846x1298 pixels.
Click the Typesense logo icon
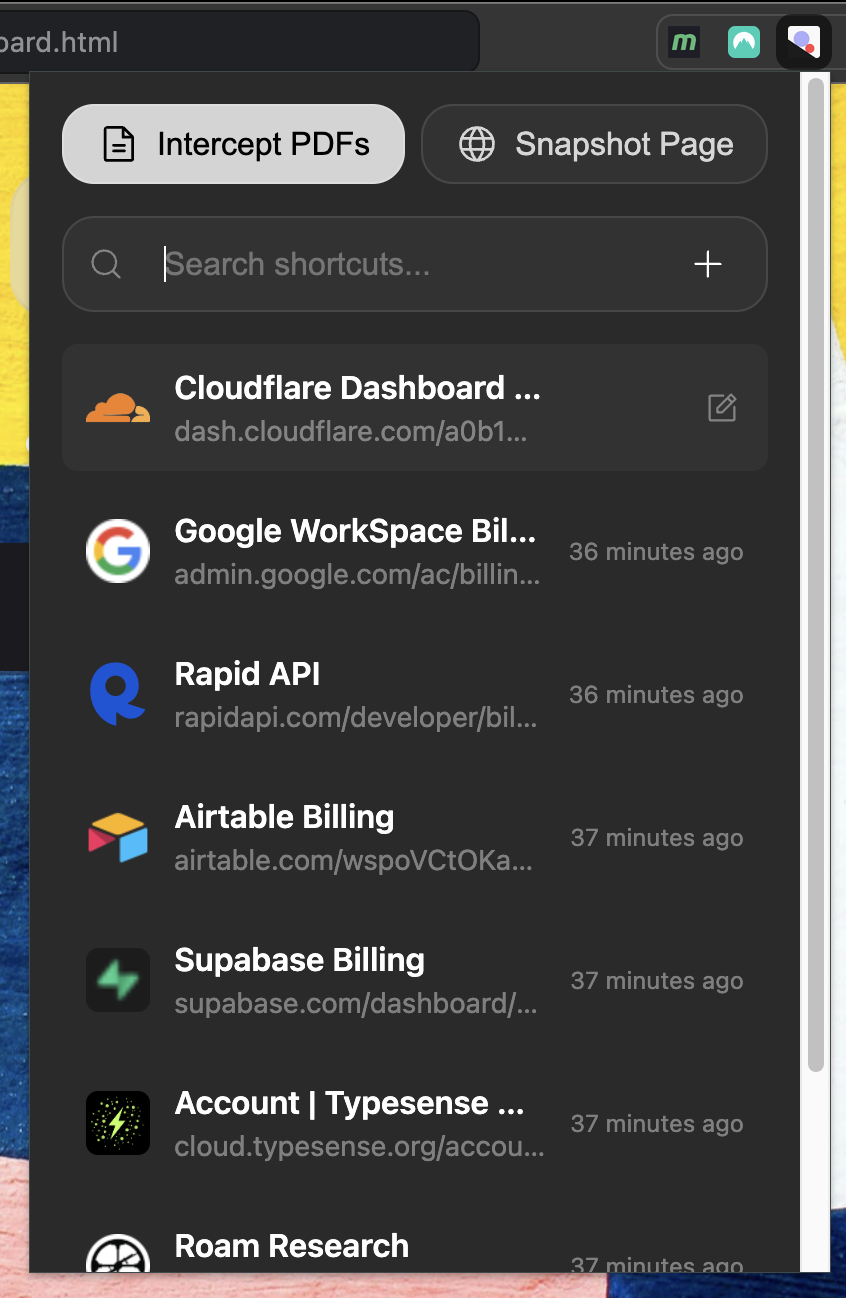[x=118, y=1123]
